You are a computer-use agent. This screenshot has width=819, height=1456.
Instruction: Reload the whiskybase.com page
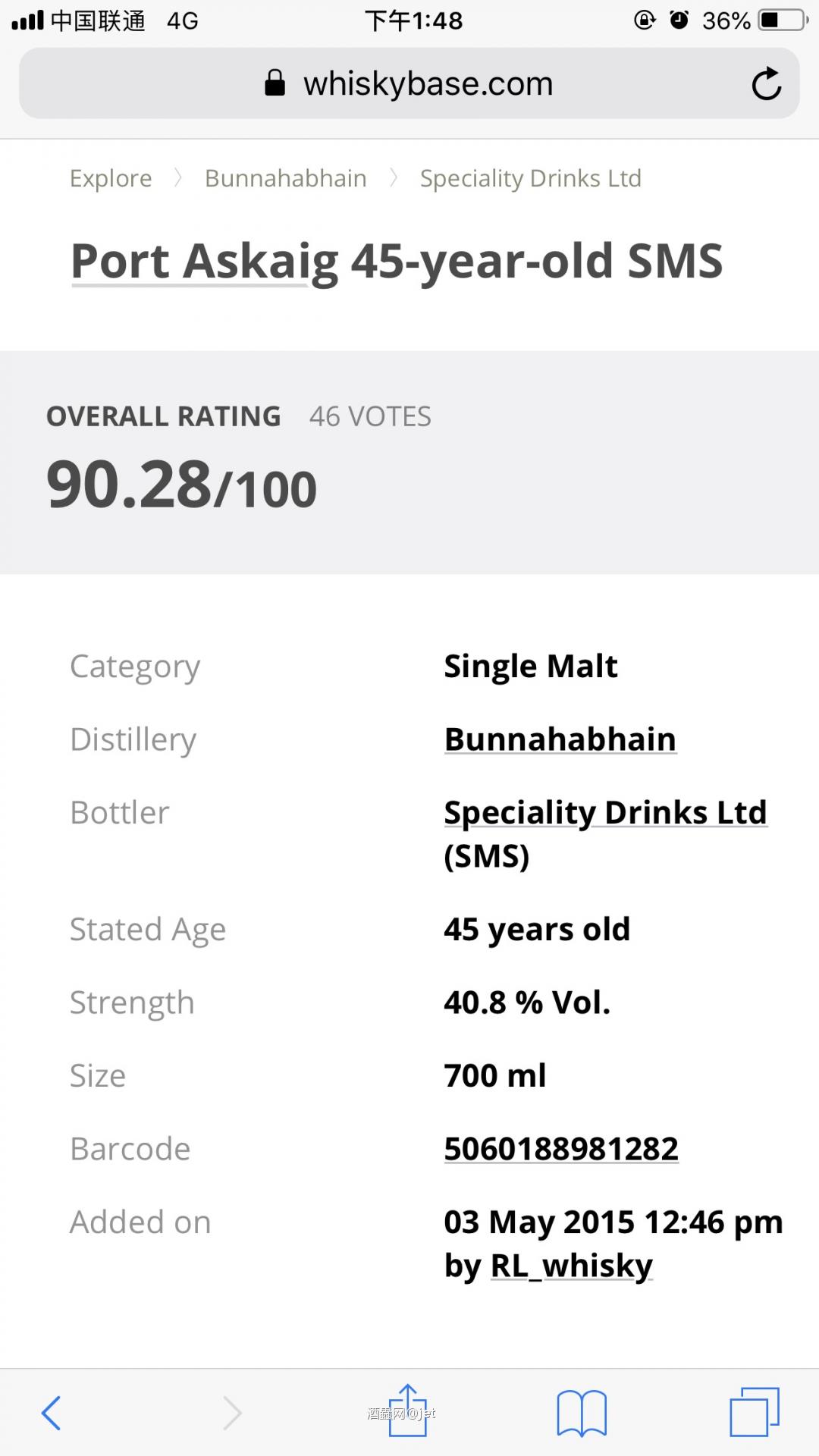(x=766, y=83)
